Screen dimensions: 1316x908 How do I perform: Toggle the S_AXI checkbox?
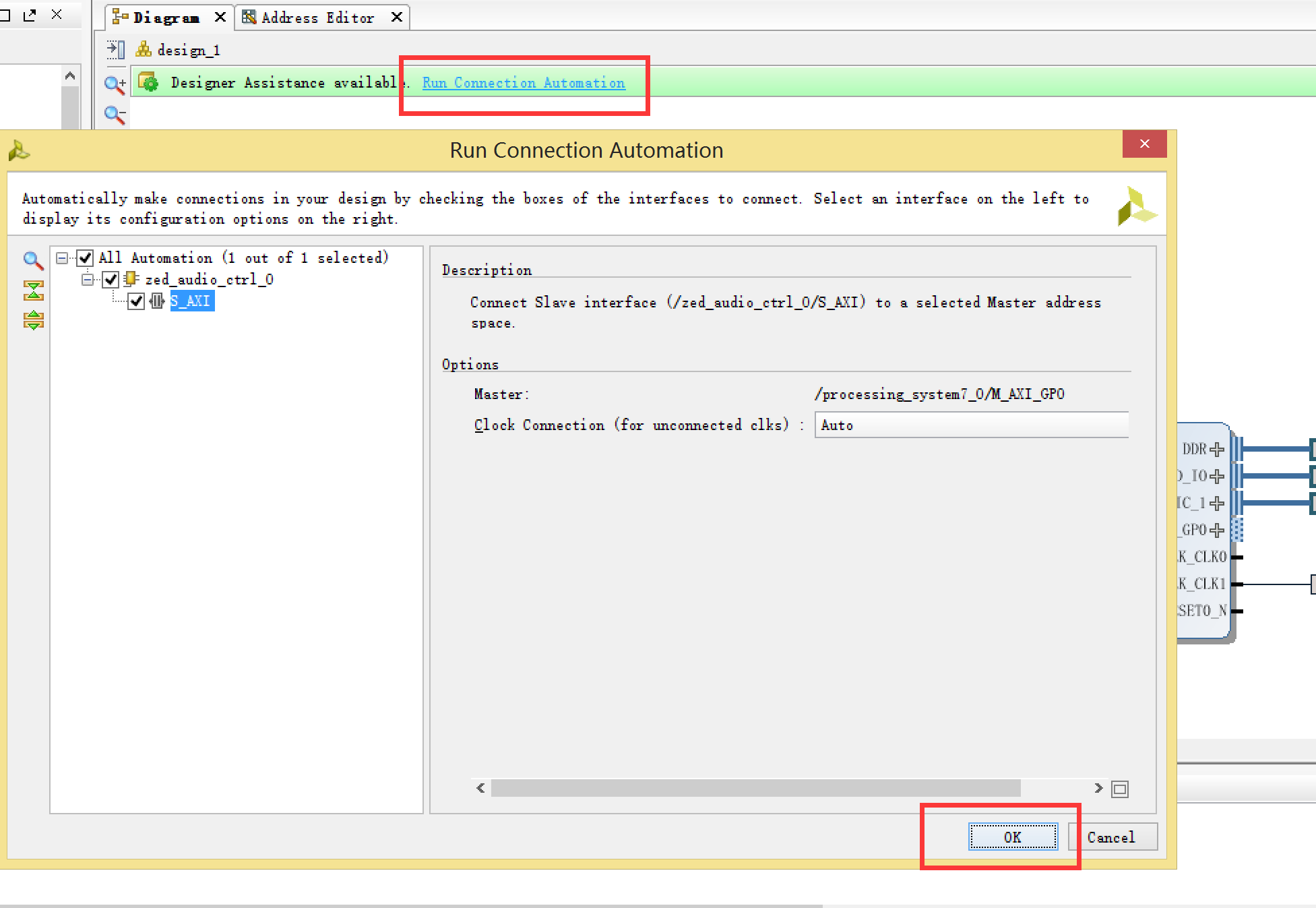[136, 301]
